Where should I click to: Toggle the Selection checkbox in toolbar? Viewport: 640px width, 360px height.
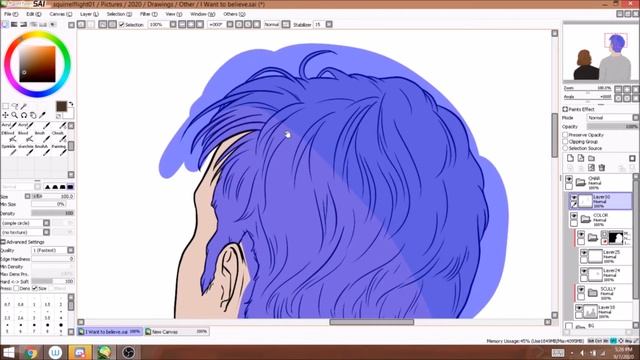pos(121,24)
